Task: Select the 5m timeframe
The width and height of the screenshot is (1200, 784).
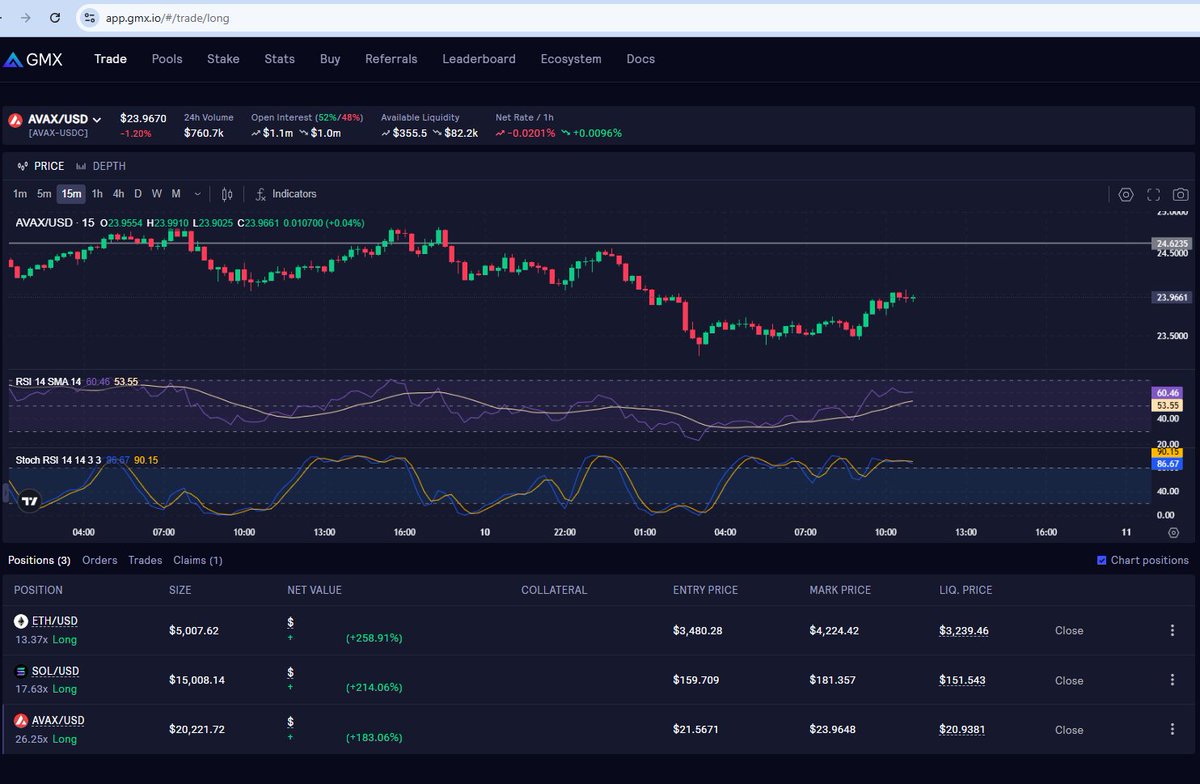Action: (x=44, y=194)
